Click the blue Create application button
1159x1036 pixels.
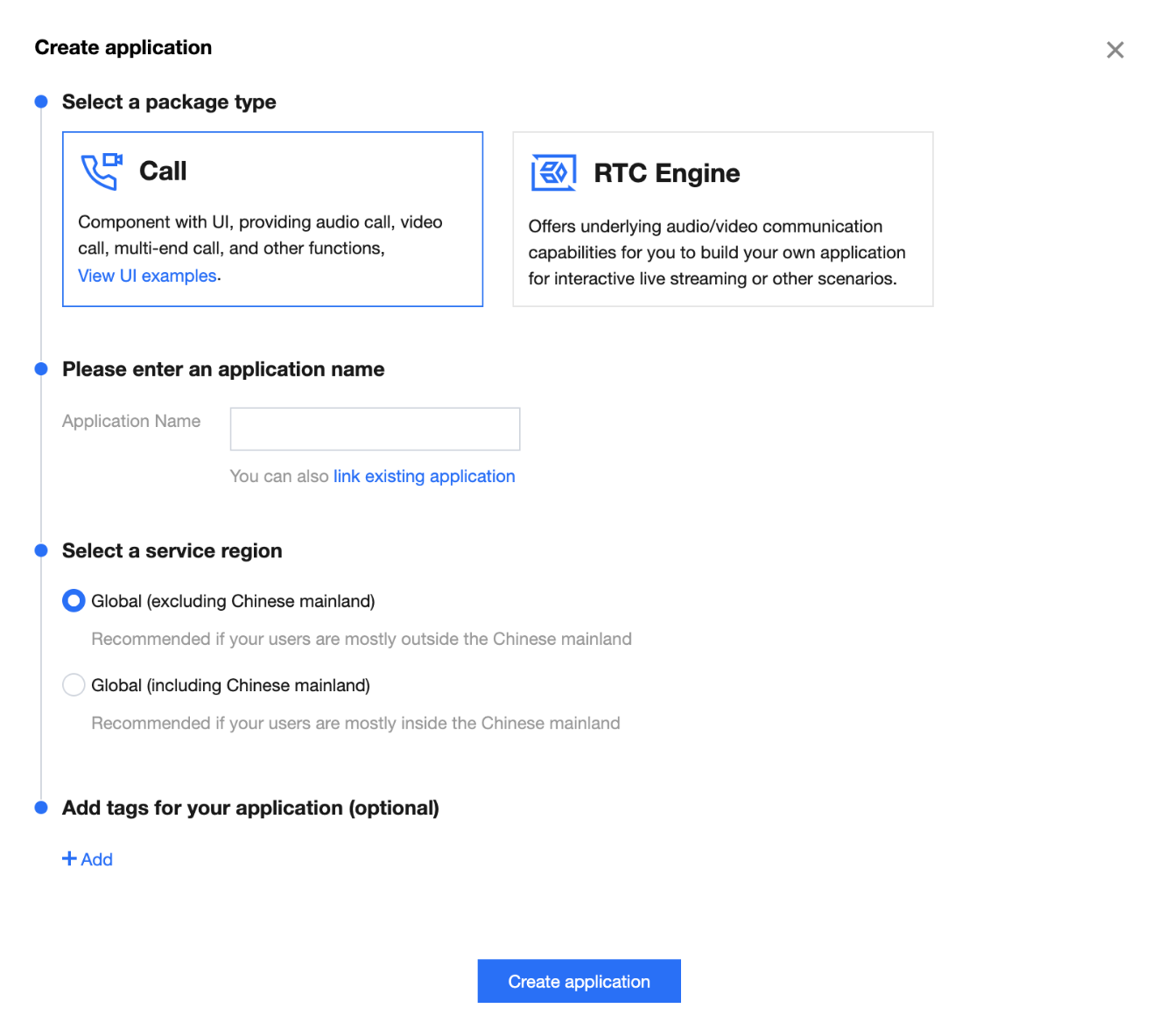[x=579, y=981]
